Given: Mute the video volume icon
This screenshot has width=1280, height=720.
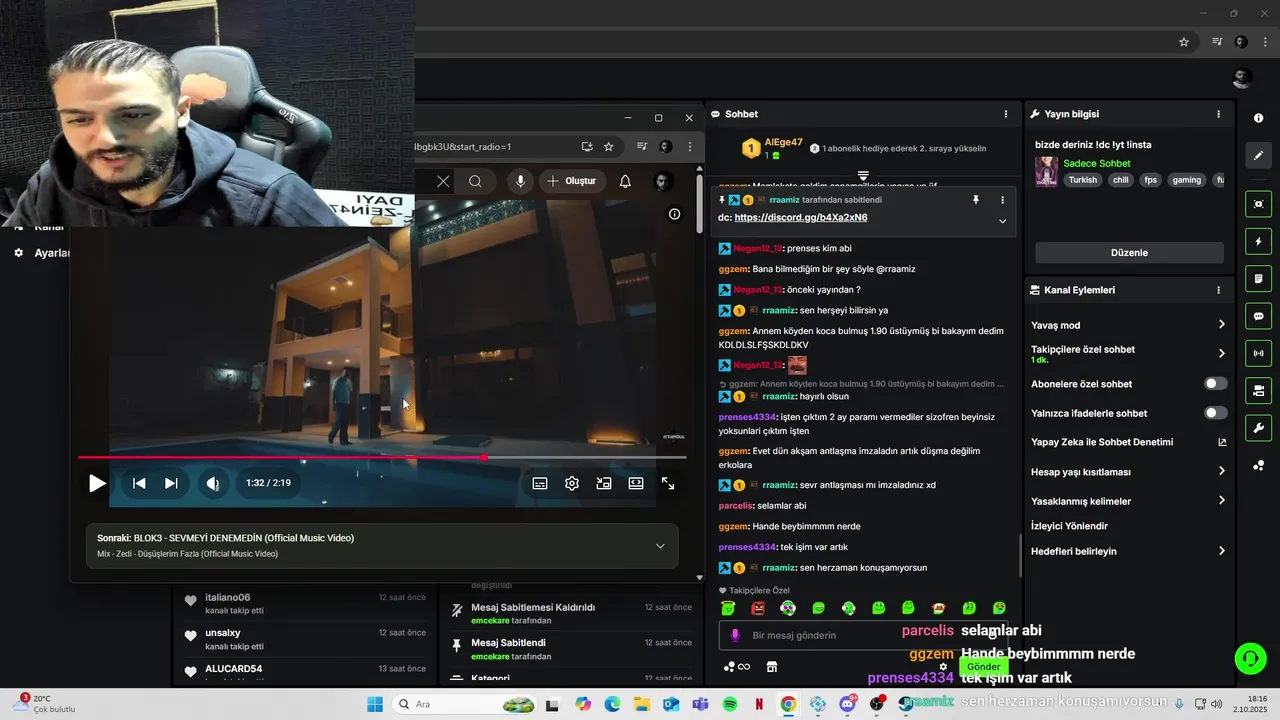Looking at the screenshot, I should 212,483.
